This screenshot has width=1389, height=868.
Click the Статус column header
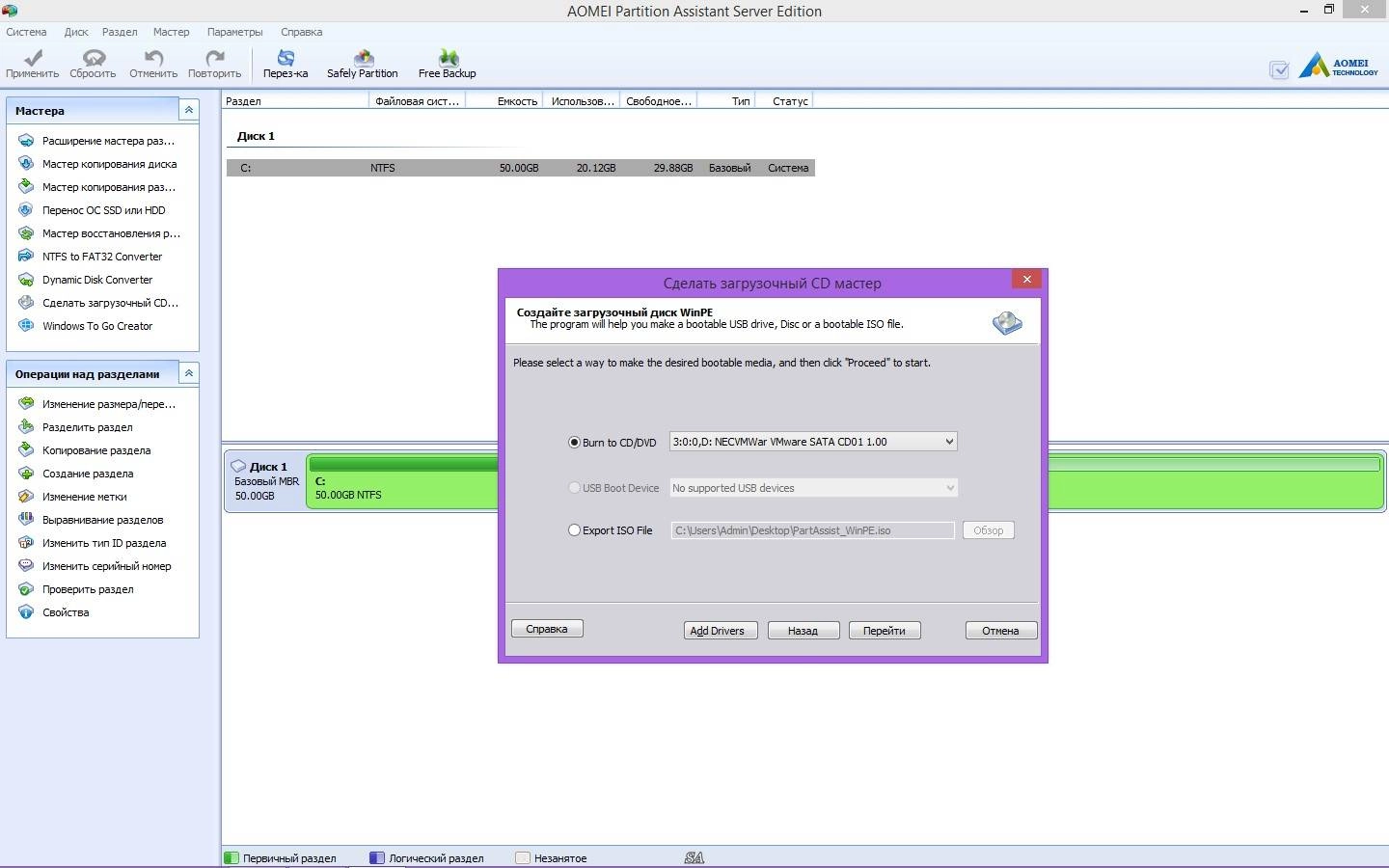coord(786,100)
